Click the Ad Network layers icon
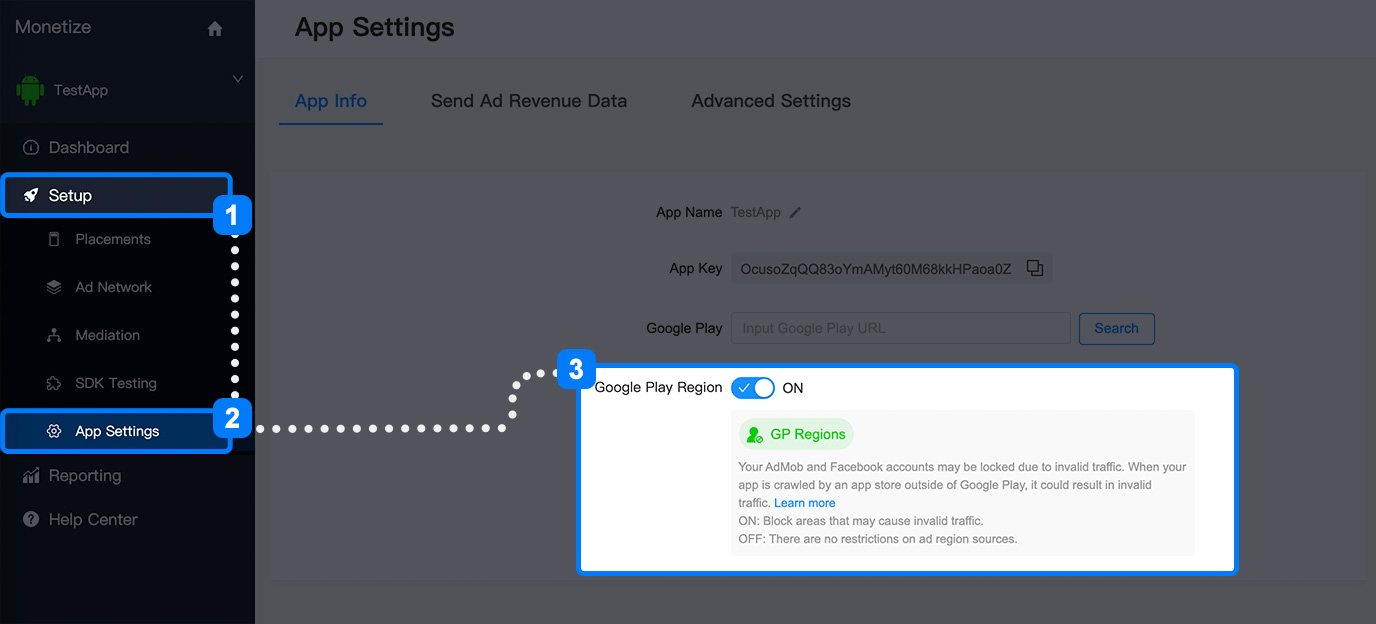Viewport: 1376px width, 624px height. [x=54, y=287]
